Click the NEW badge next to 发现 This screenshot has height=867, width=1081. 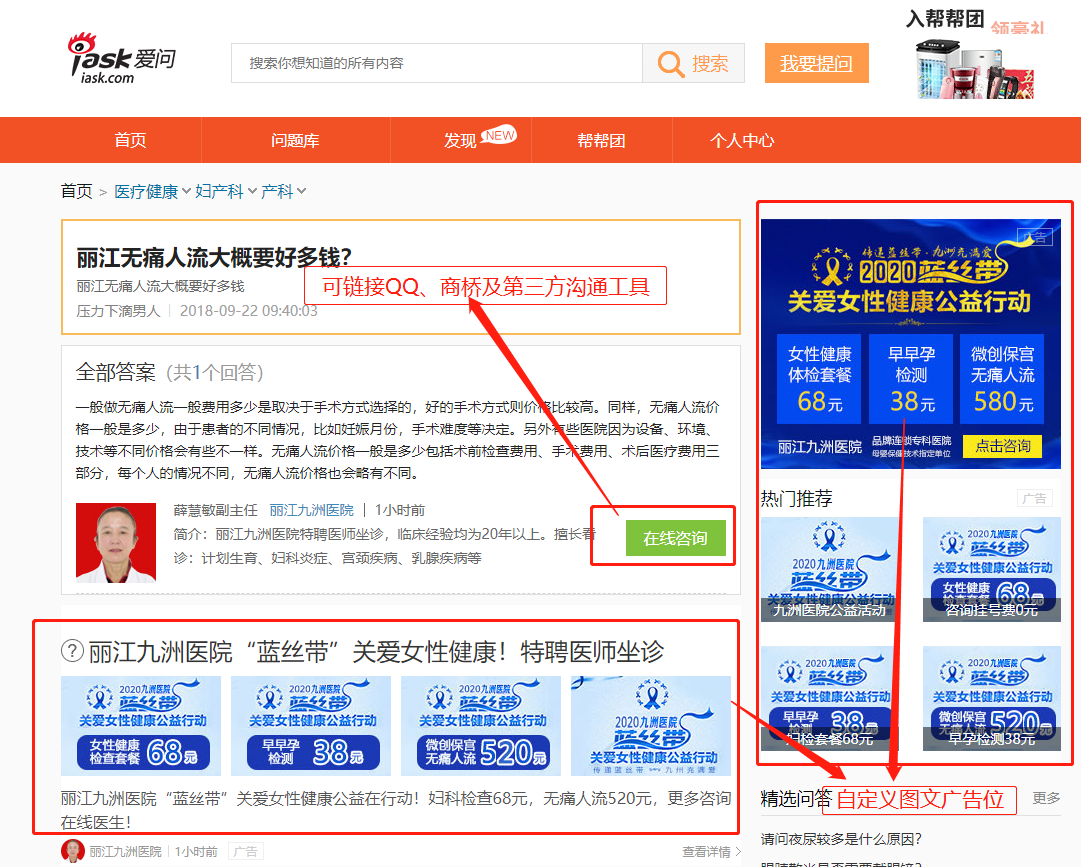click(x=499, y=135)
